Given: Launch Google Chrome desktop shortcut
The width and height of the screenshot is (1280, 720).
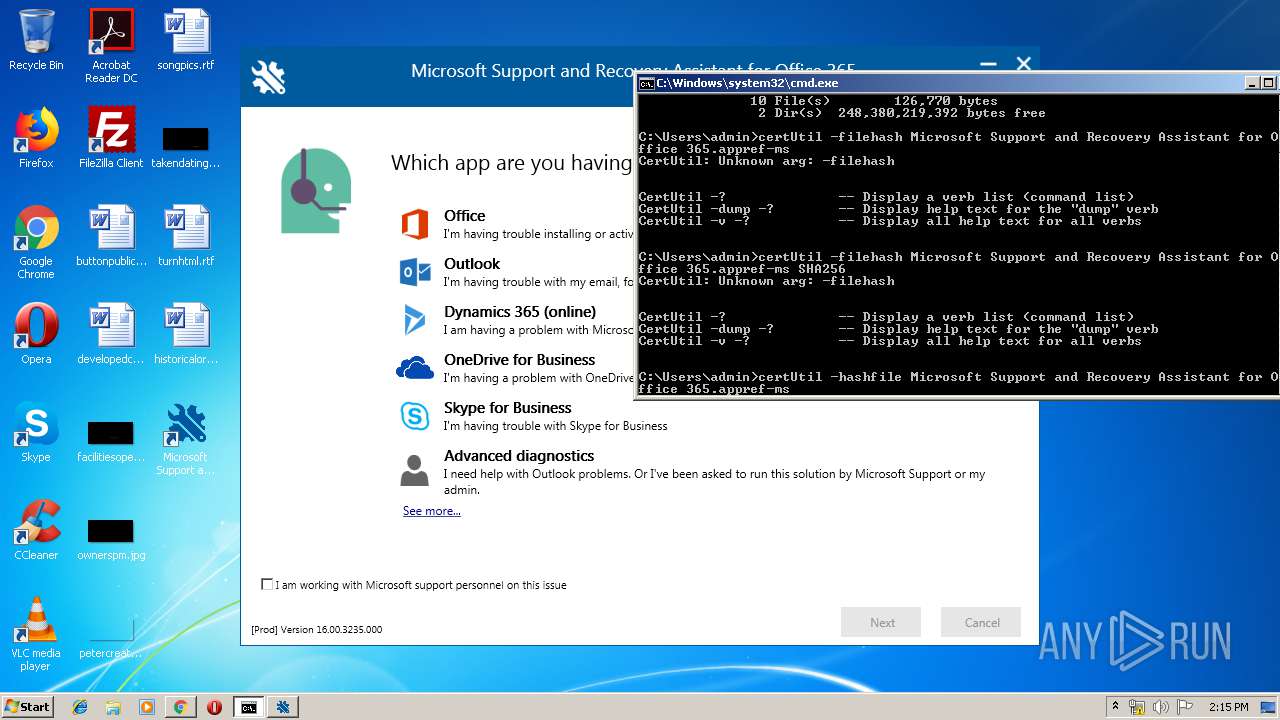Looking at the screenshot, I should (36, 242).
